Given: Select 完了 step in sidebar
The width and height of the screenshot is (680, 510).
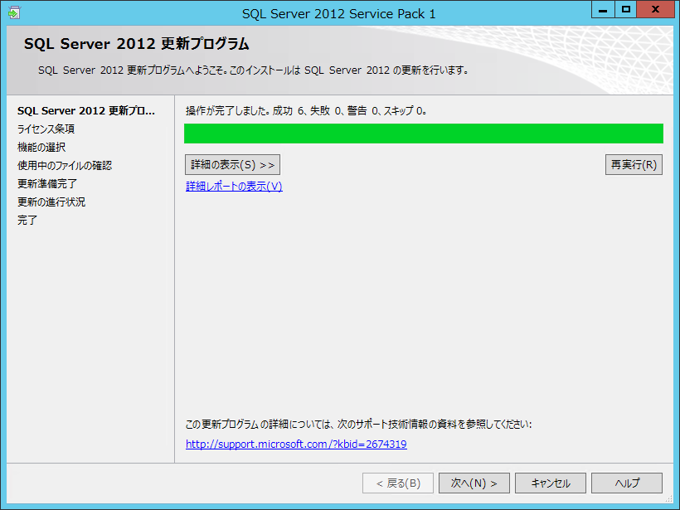Looking at the screenshot, I should [27, 220].
